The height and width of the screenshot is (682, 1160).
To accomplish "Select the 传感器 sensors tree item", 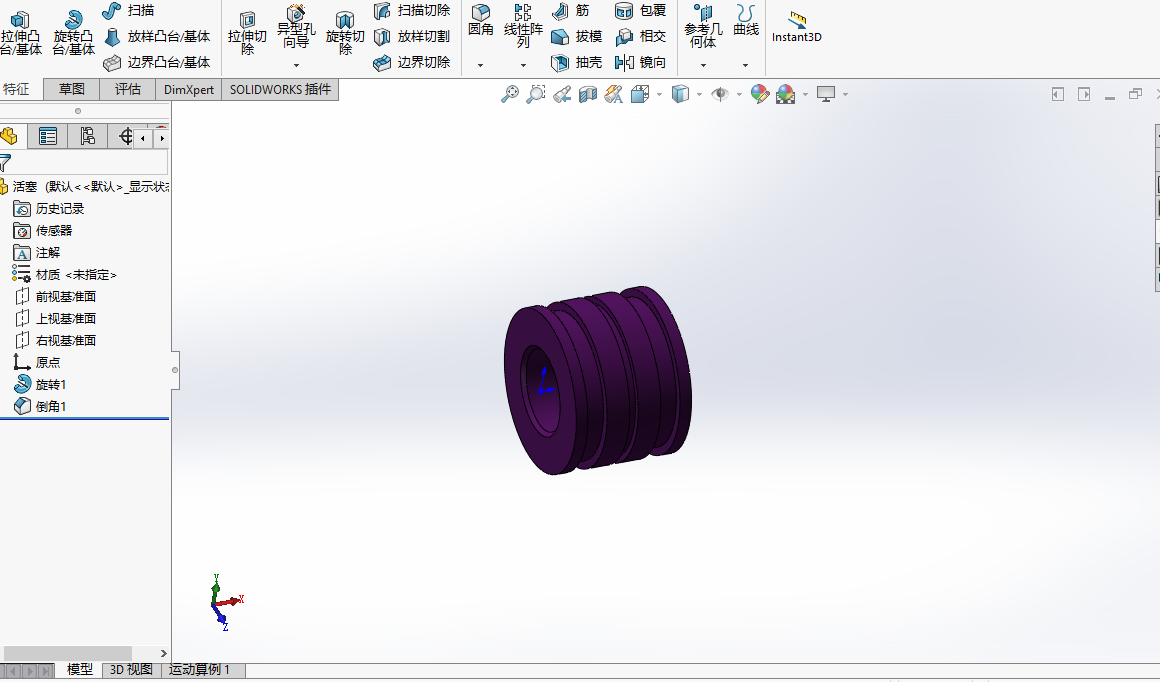I will coord(43,231).
